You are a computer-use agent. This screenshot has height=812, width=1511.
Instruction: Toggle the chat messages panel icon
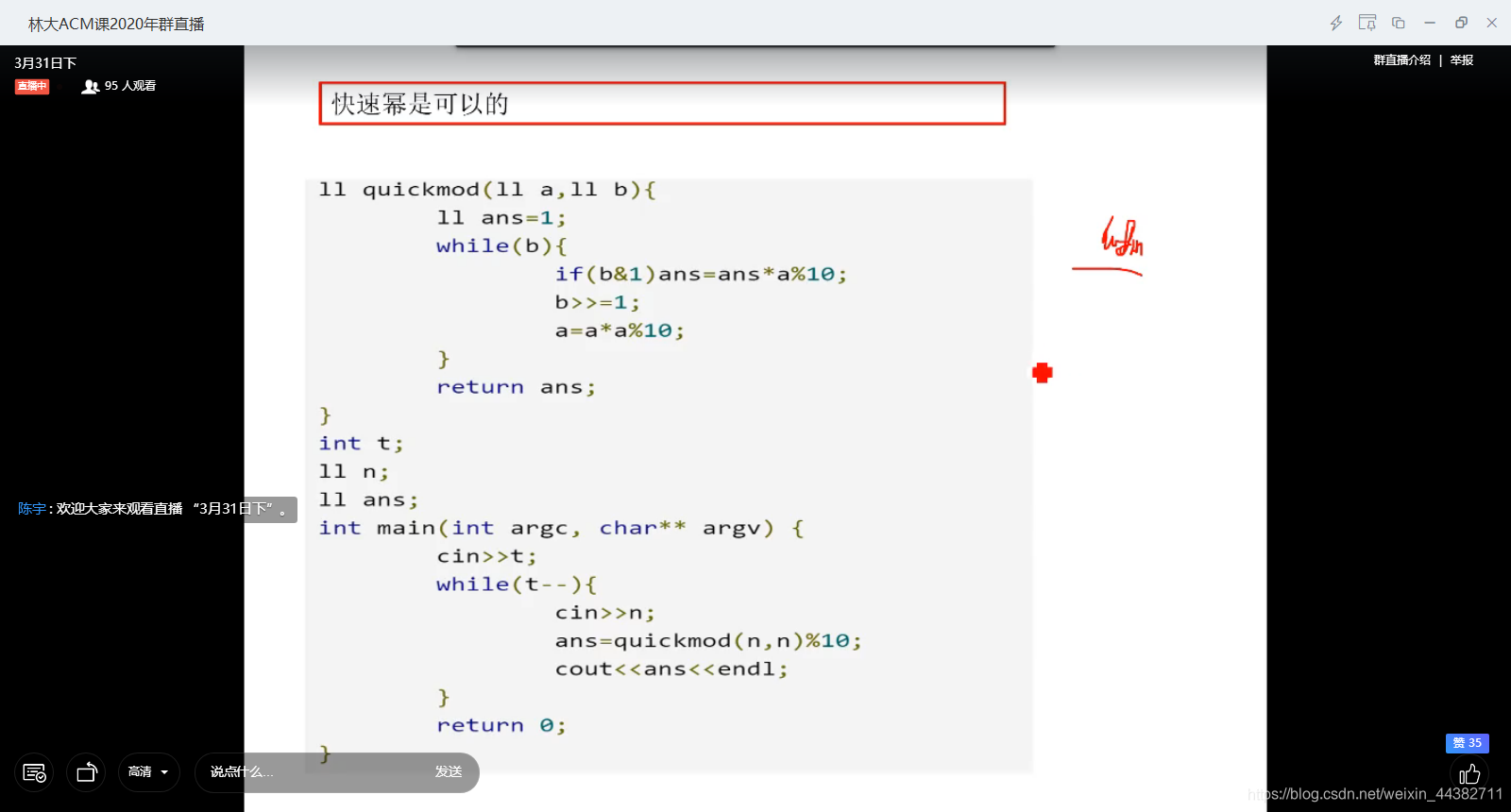pyautogui.click(x=34, y=772)
